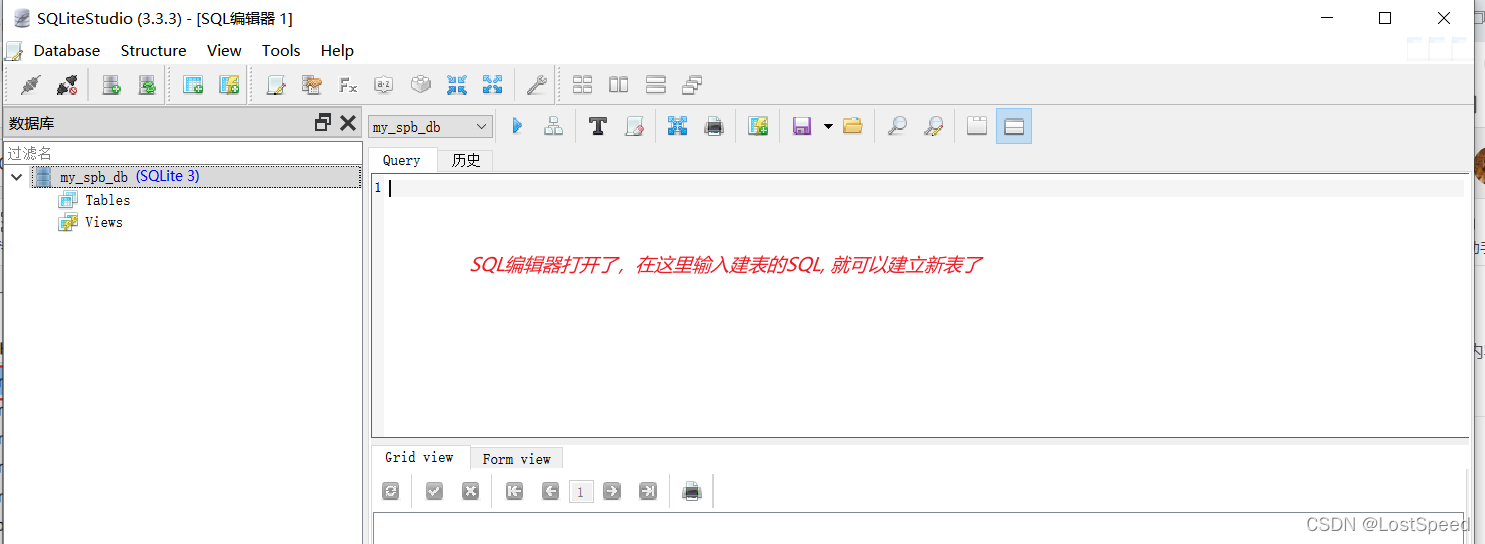Switch to the Form view tab
This screenshot has width=1485, height=544.
(516, 459)
